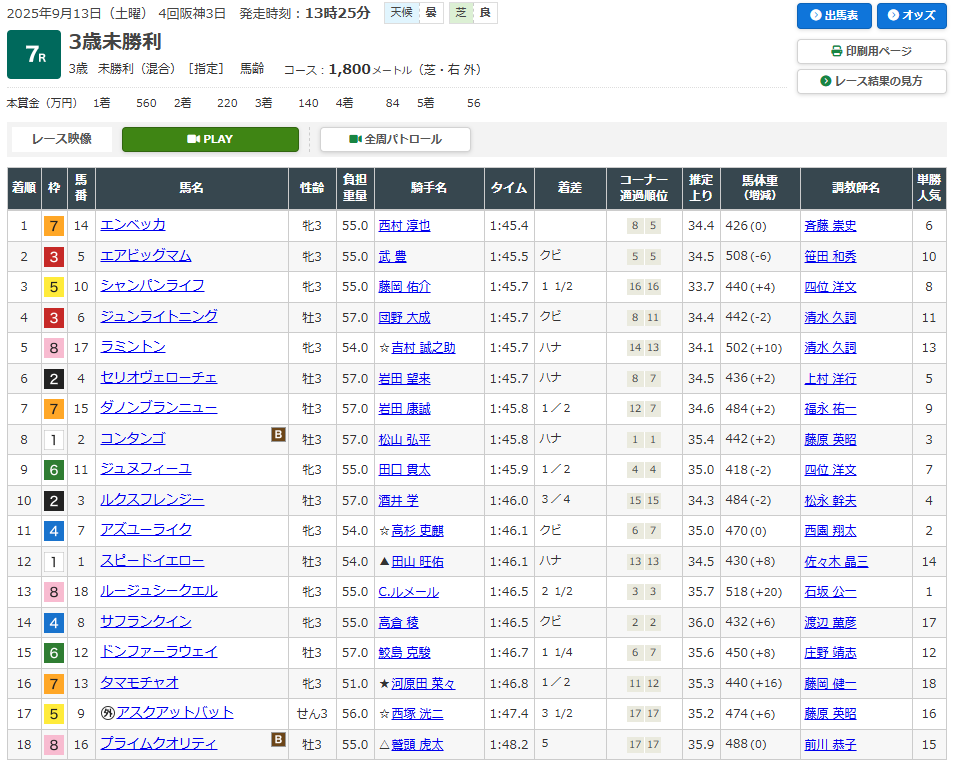Click the orange frame 7 box for エンベッカ
The image size is (953, 765).
53,226
